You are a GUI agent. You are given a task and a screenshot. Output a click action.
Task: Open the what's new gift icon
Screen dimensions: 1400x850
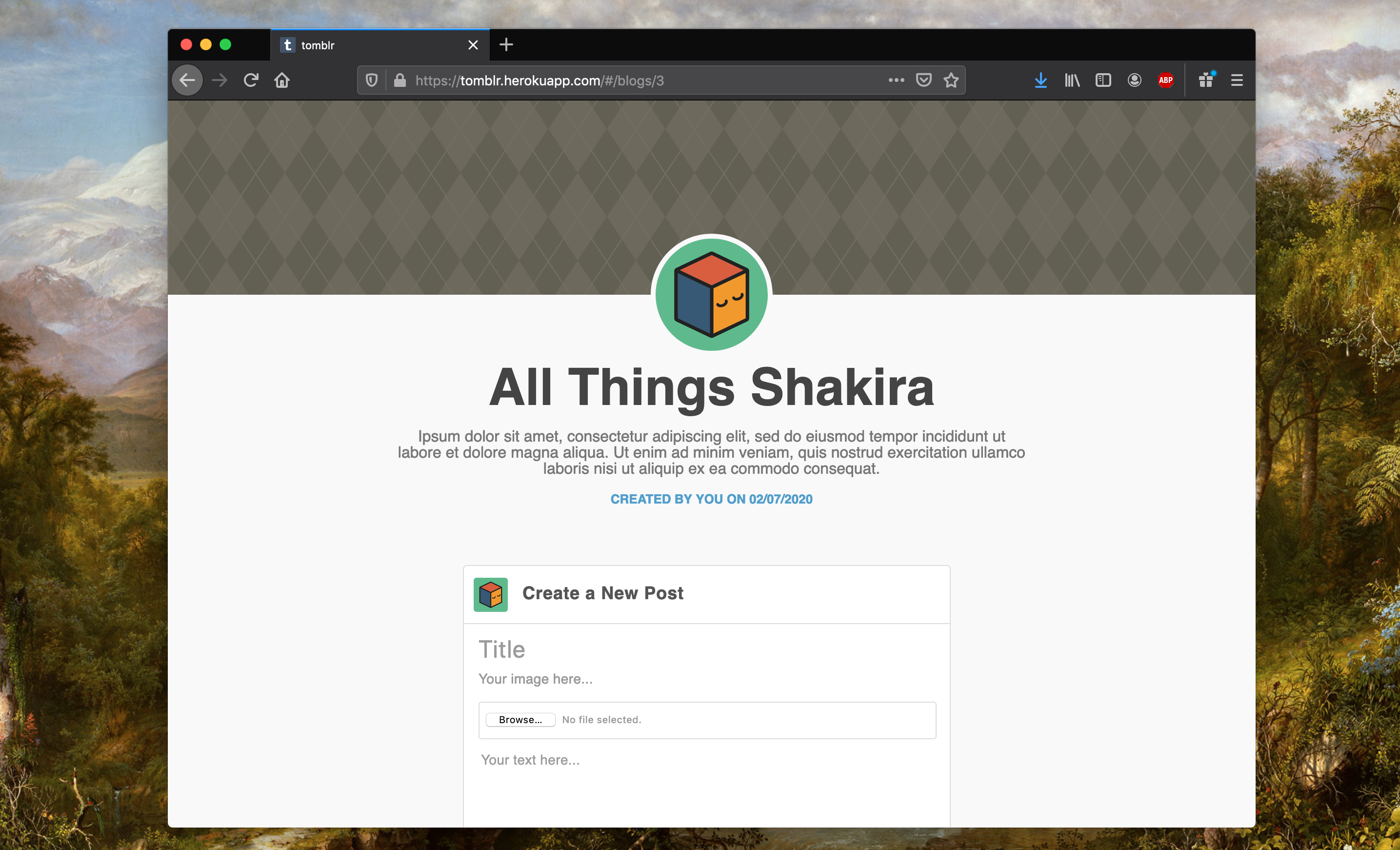pyautogui.click(x=1206, y=80)
